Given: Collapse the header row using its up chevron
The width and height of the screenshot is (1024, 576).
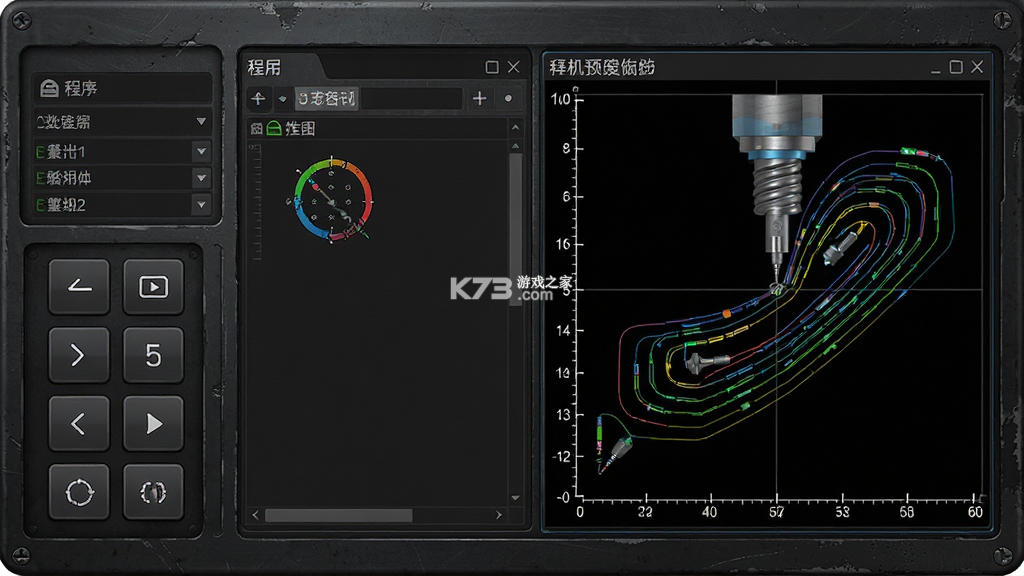Looking at the screenshot, I should pyautogui.click(x=515, y=128).
